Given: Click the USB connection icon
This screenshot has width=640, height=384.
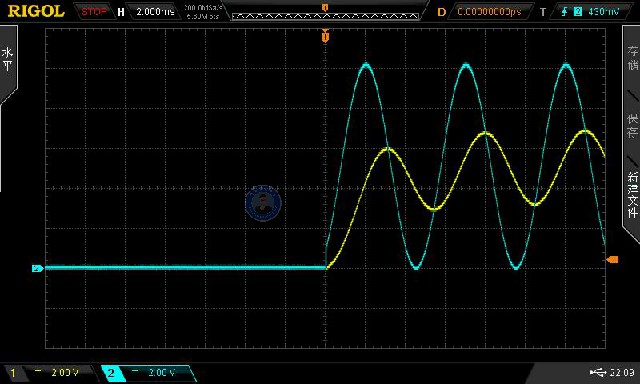Looking at the screenshot, I should pos(598,372).
